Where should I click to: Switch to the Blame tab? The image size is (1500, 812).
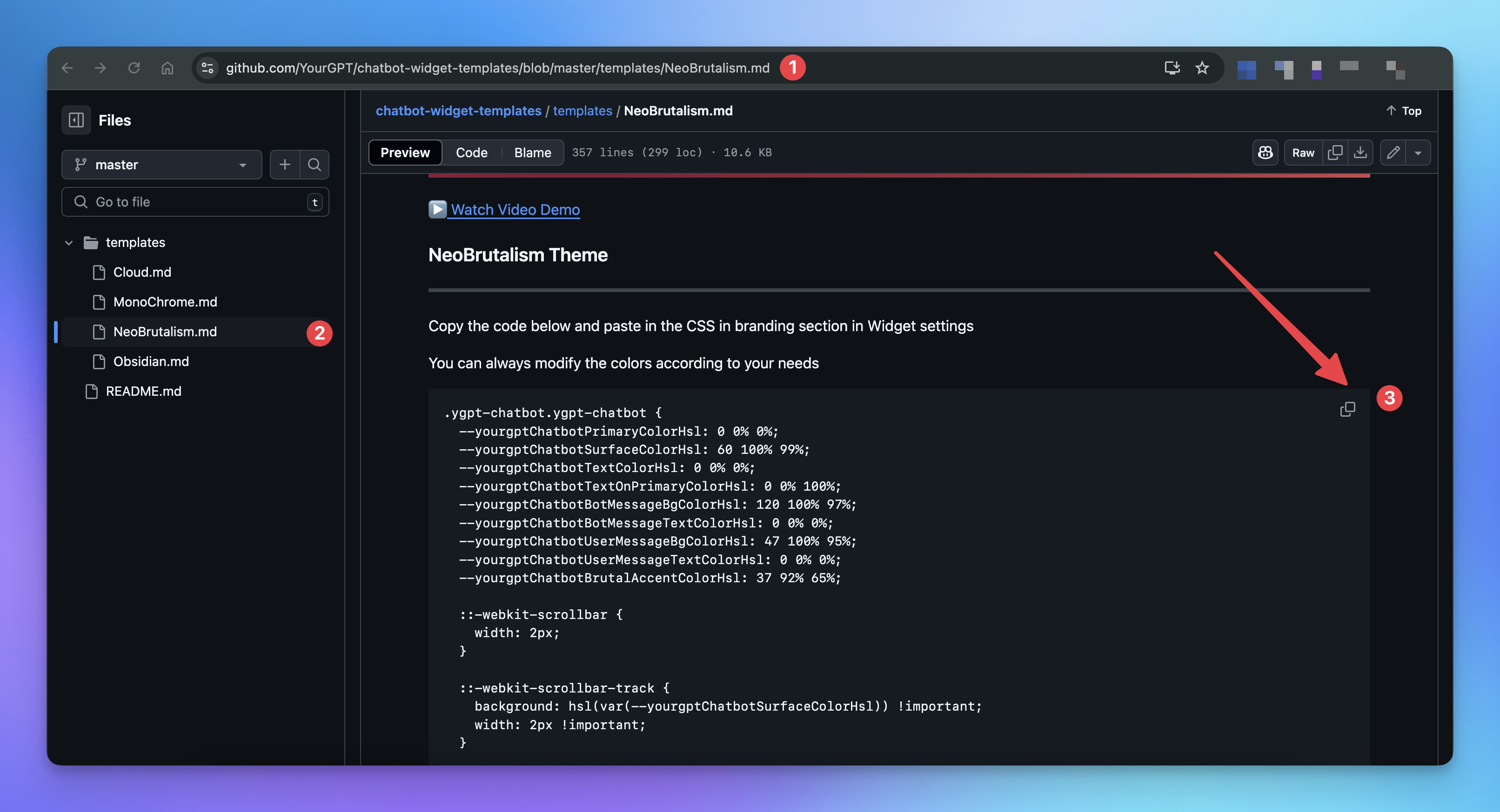[532, 153]
